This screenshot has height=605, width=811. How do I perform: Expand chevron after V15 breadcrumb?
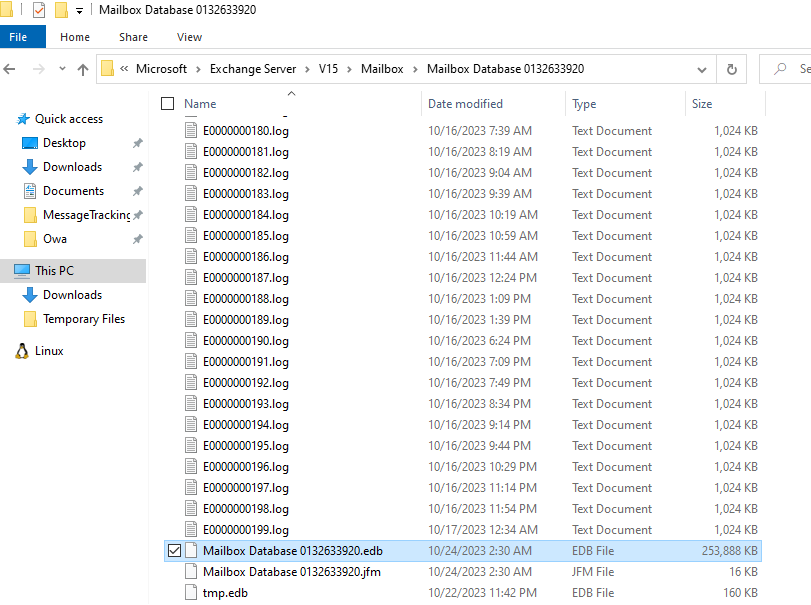(x=349, y=69)
